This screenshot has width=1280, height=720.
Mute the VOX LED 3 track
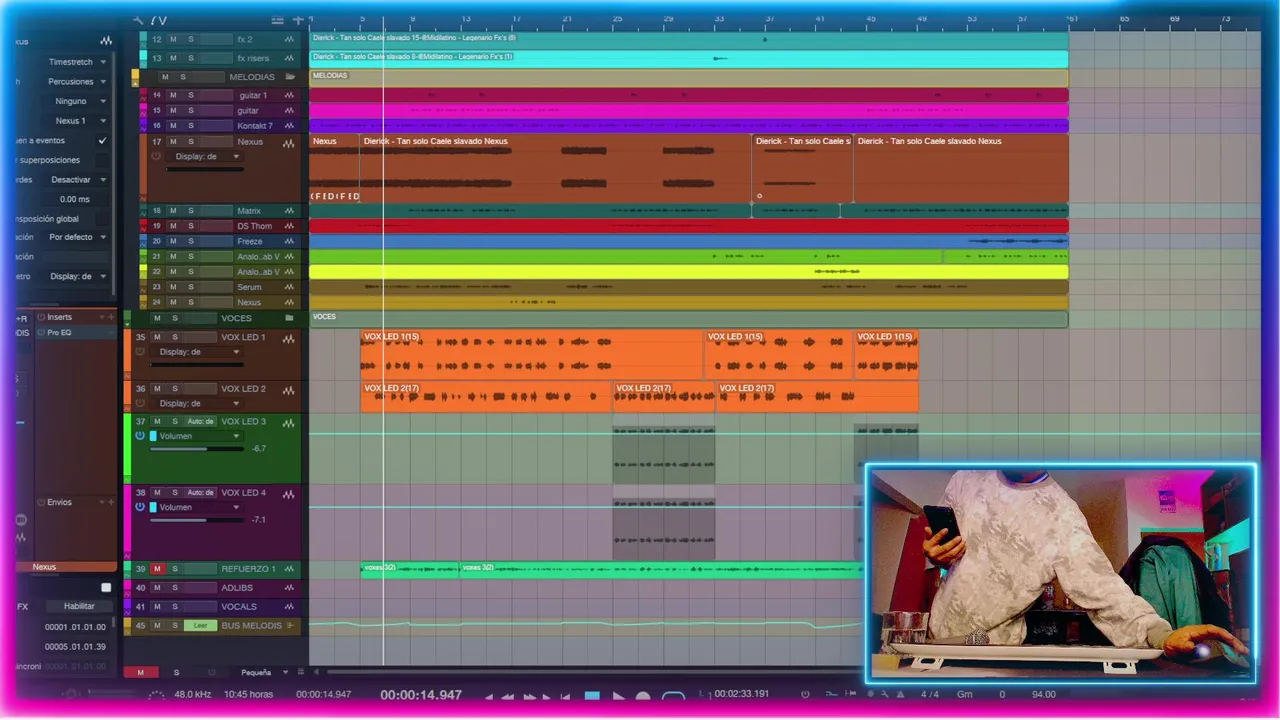point(157,422)
